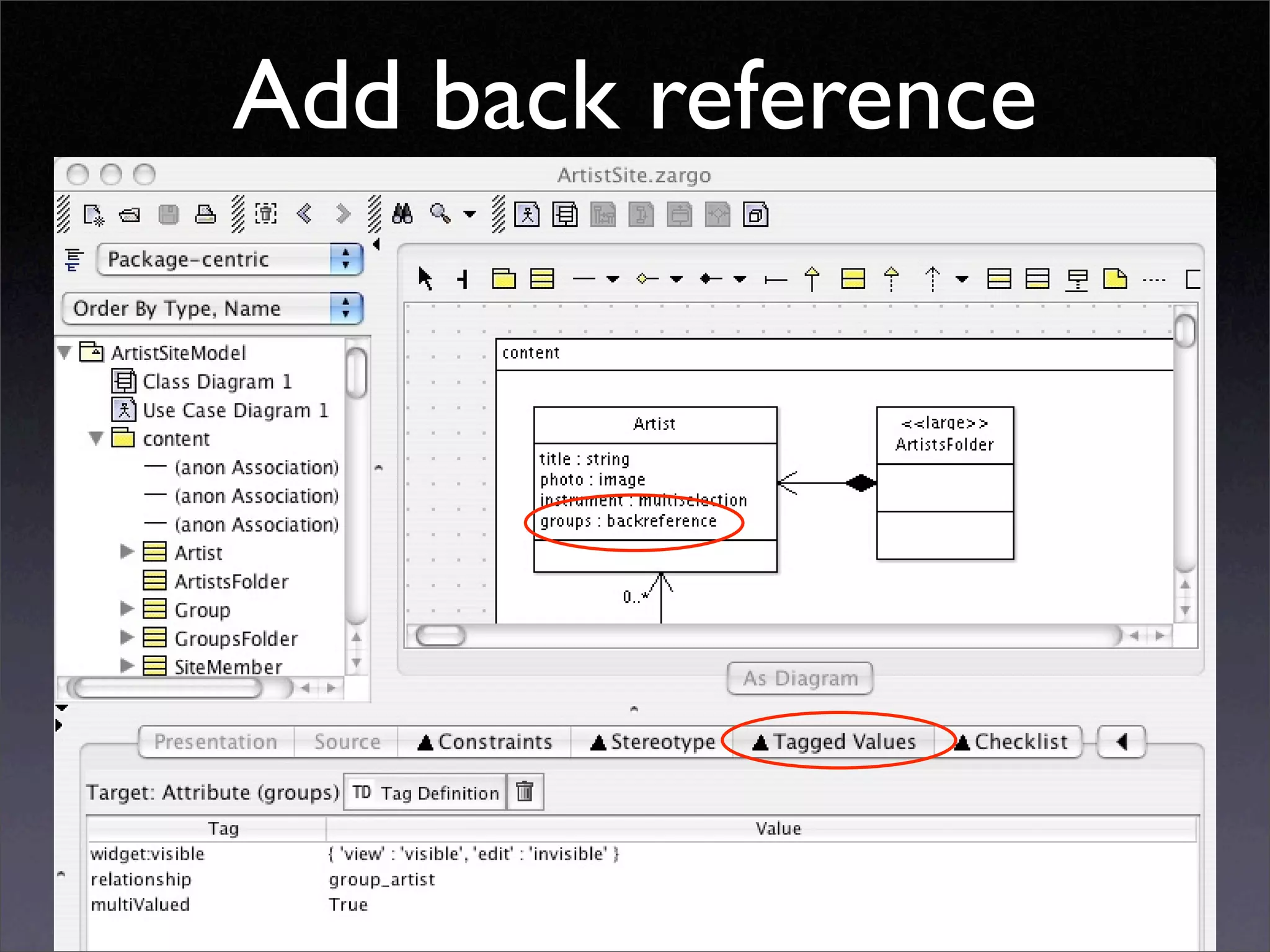Screen dimensions: 1270x952
Task: Click the new package folder tool
Action: click(504, 278)
